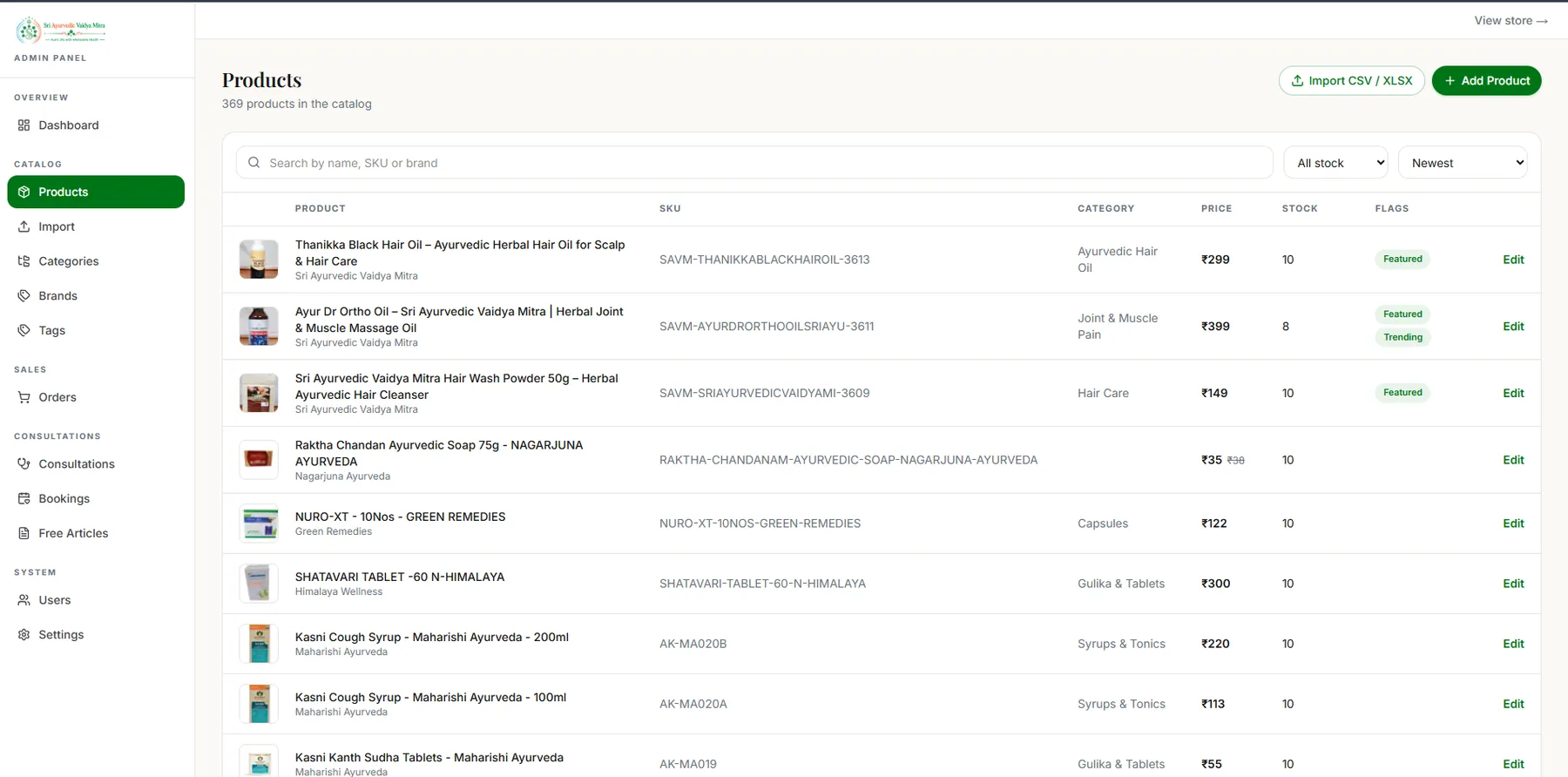1568x777 pixels.
Task: Click the Tags icon in sidebar
Action: pyautogui.click(x=24, y=330)
